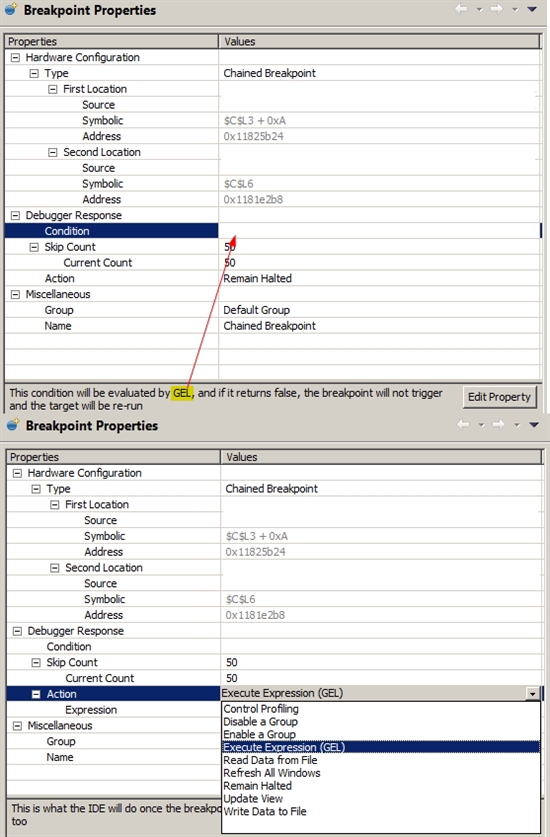Open back-history dropdown arrow in upper panel
This screenshot has width=550, height=837.
point(479,10)
